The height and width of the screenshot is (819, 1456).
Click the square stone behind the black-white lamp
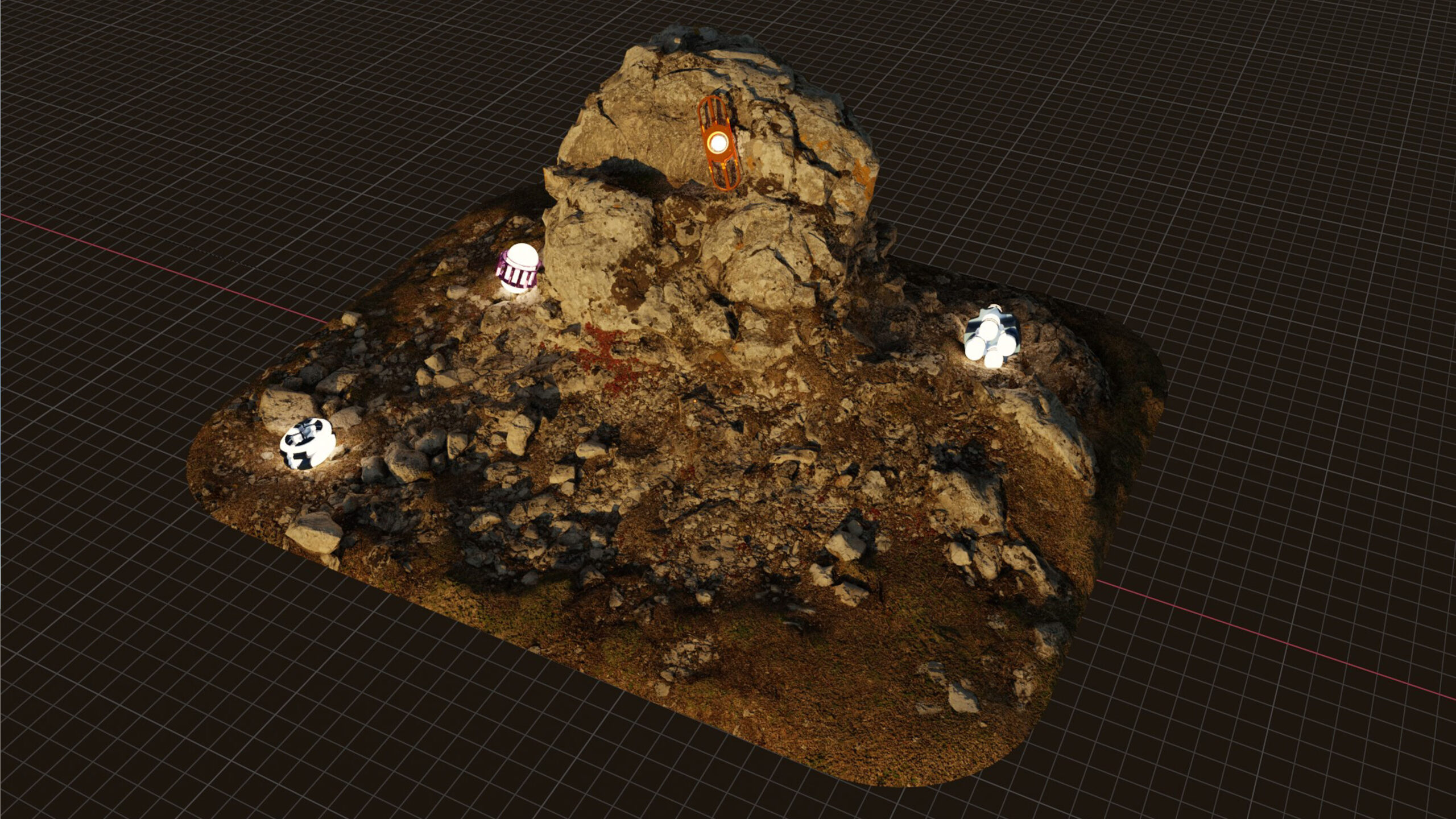tap(287, 407)
